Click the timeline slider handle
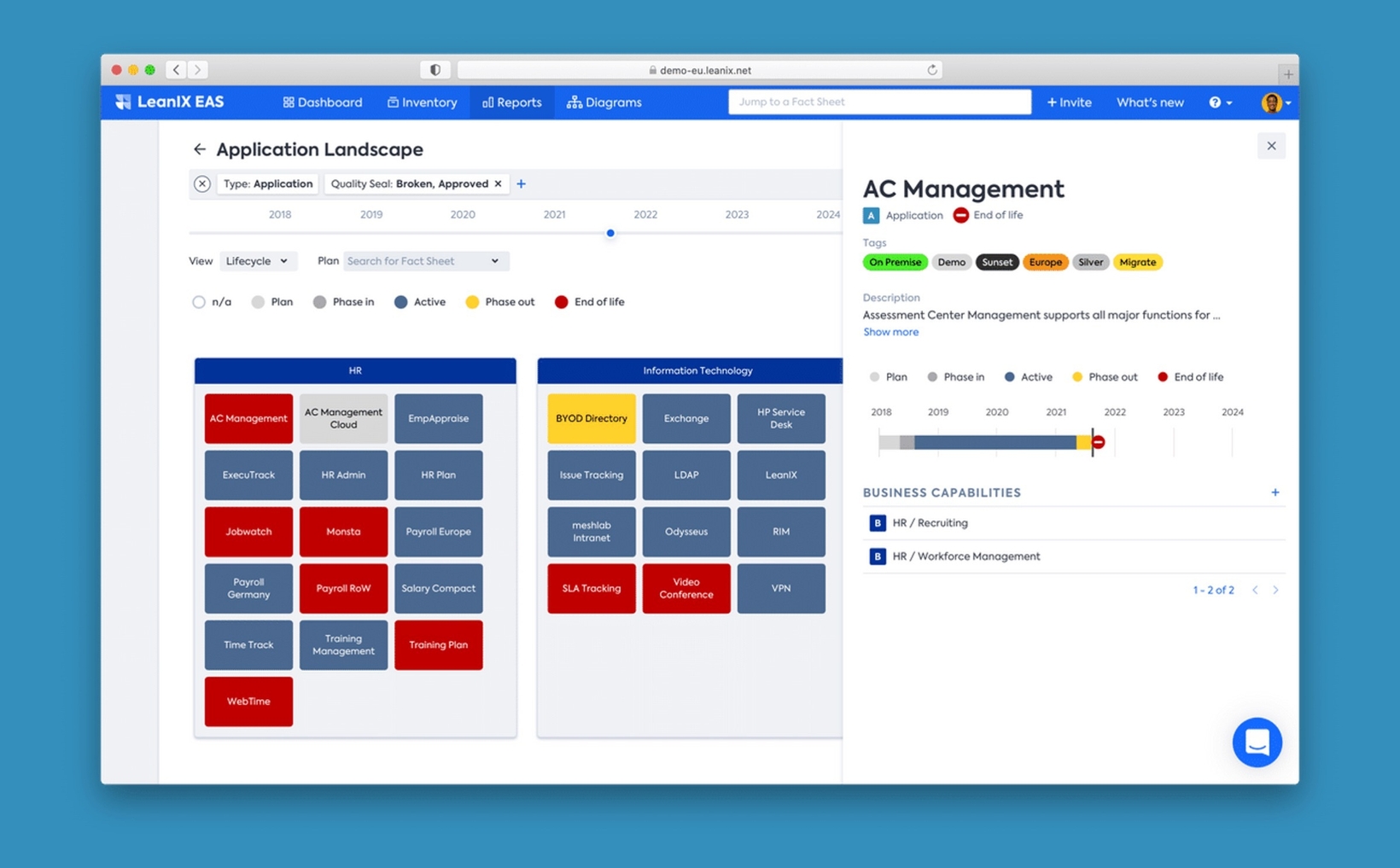The width and height of the screenshot is (1400, 868). coord(610,233)
